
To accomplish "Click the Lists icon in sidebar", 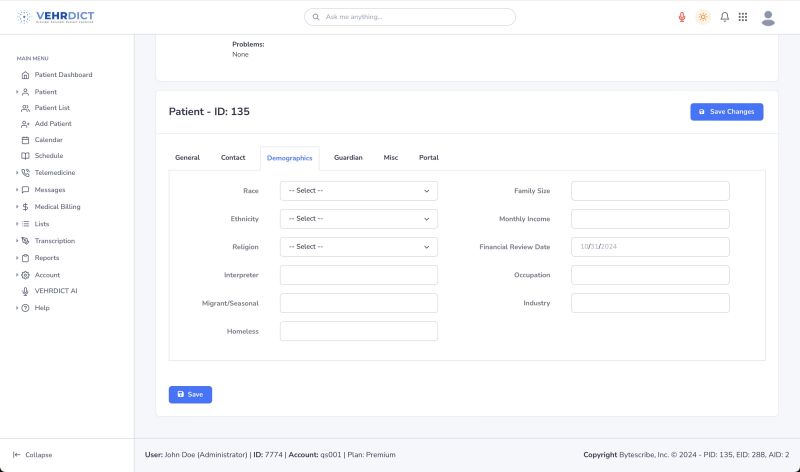I will point(25,224).
